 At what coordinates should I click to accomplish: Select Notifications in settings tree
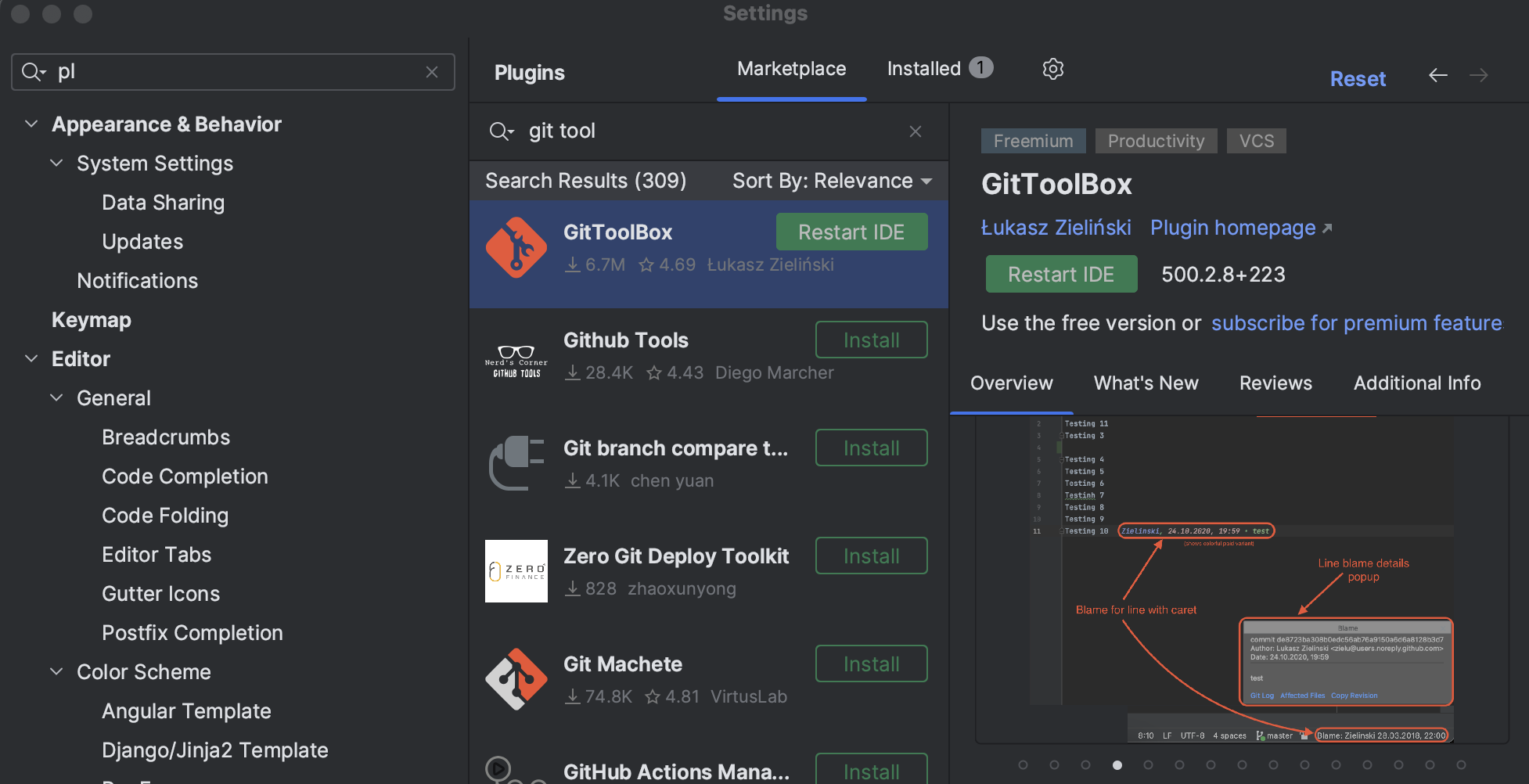137,281
